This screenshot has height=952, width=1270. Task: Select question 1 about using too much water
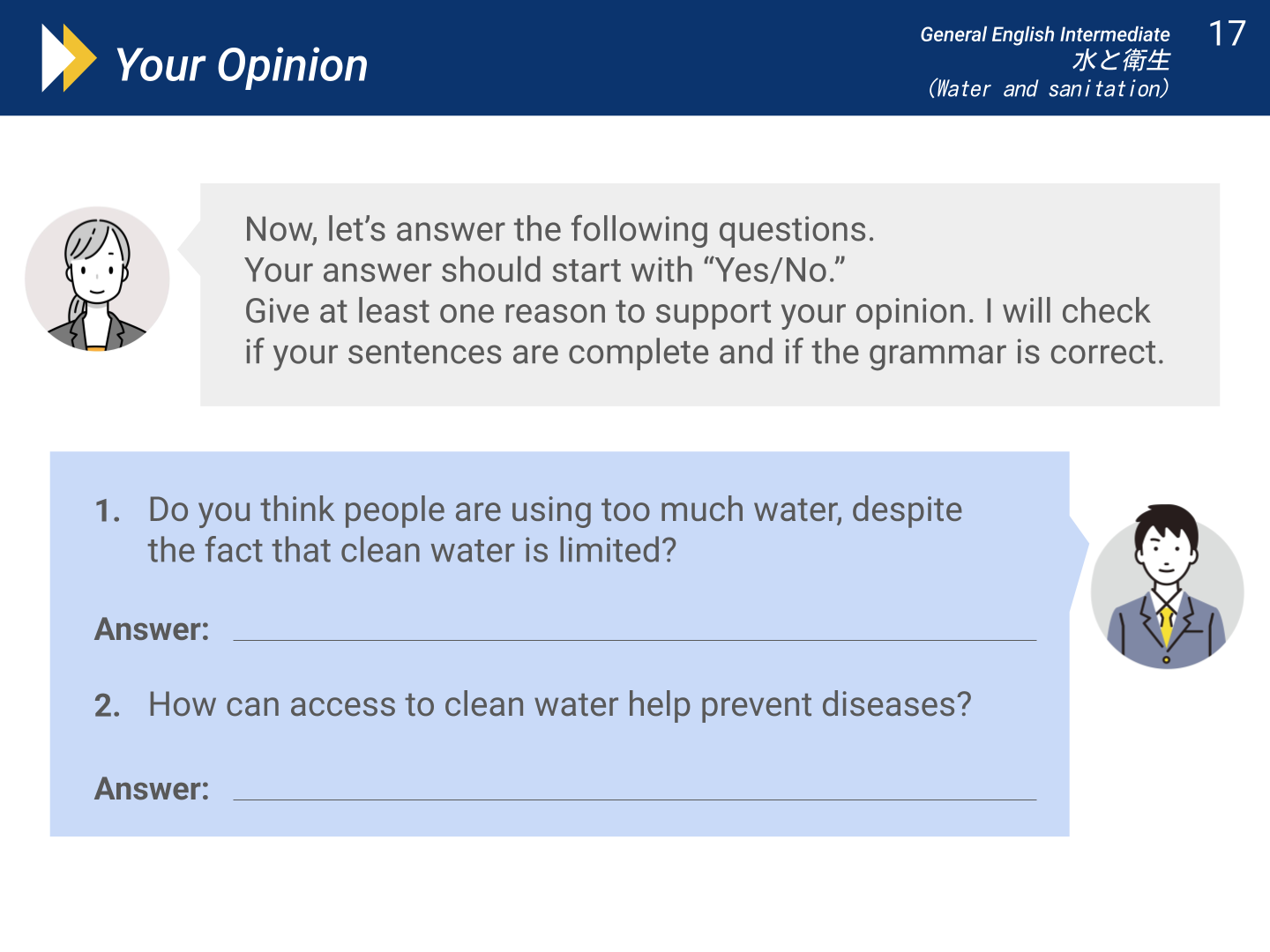[x=556, y=530]
